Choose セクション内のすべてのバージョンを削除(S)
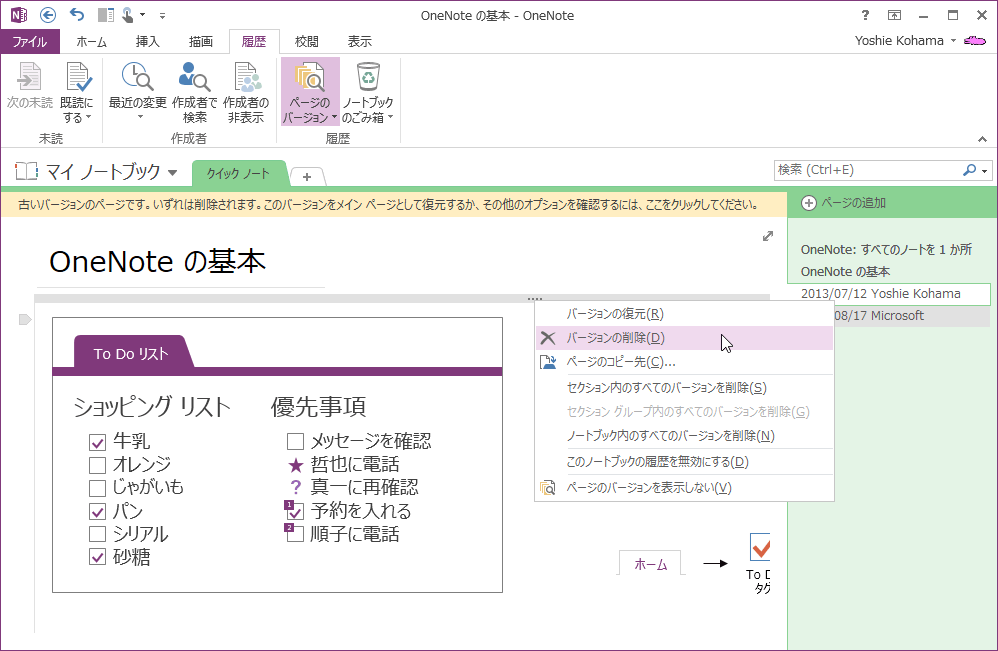Viewport: 998px width, 651px height. pos(685,388)
